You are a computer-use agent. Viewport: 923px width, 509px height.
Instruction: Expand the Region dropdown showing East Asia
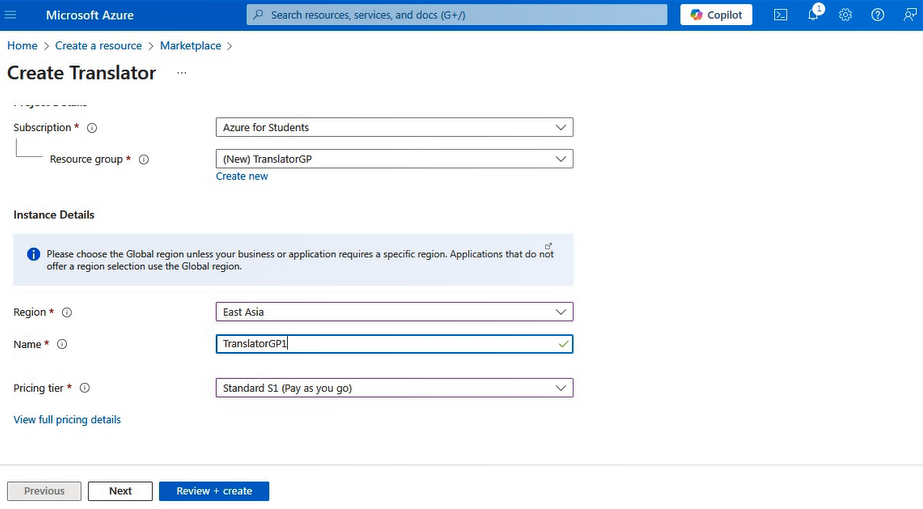tap(394, 312)
